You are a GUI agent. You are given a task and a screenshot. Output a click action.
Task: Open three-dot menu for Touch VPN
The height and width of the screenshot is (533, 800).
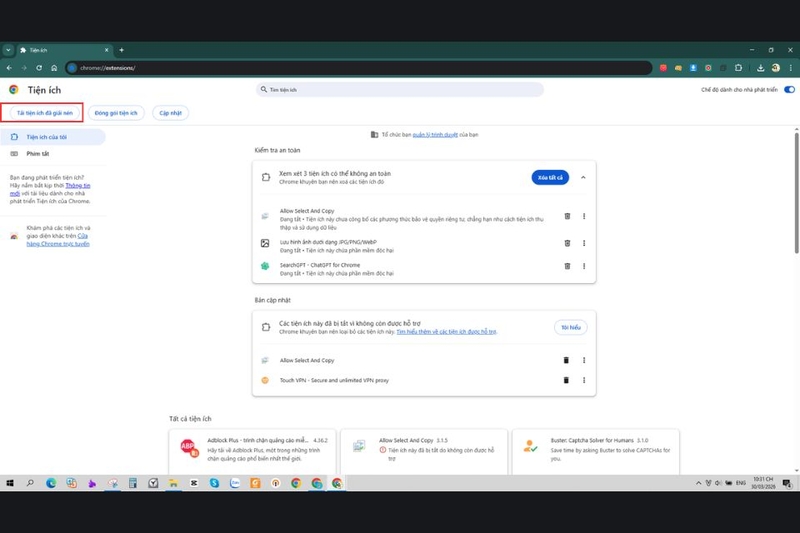pyautogui.click(x=584, y=380)
